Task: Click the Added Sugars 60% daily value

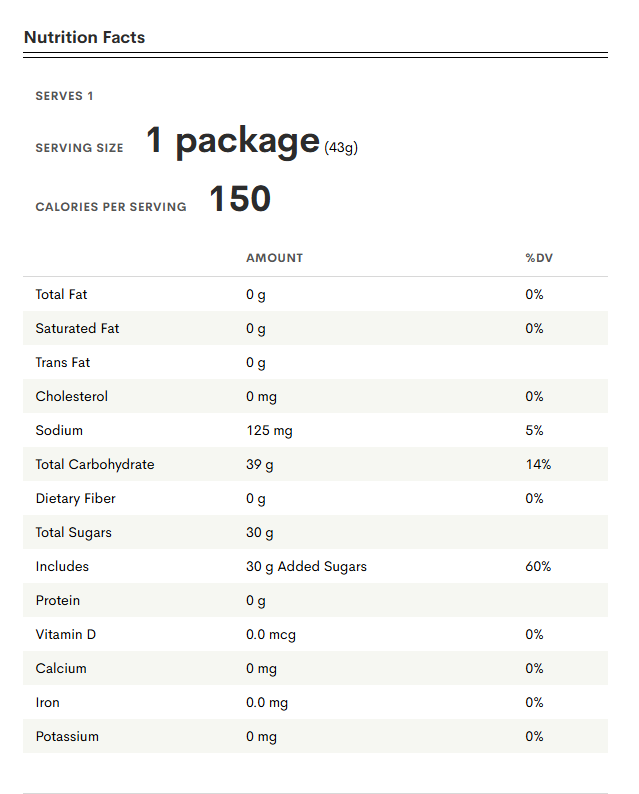Action: pyautogui.click(x=537, y=566)
